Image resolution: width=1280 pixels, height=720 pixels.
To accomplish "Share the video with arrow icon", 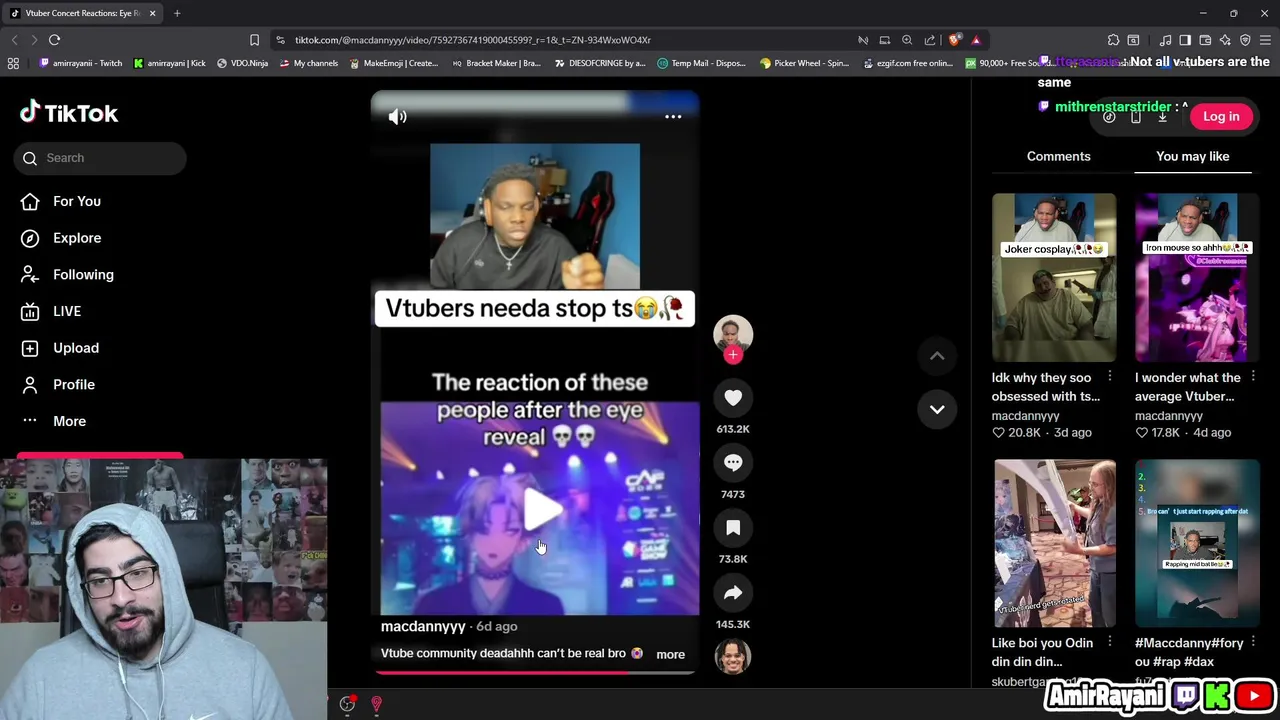I will (733, 592).
